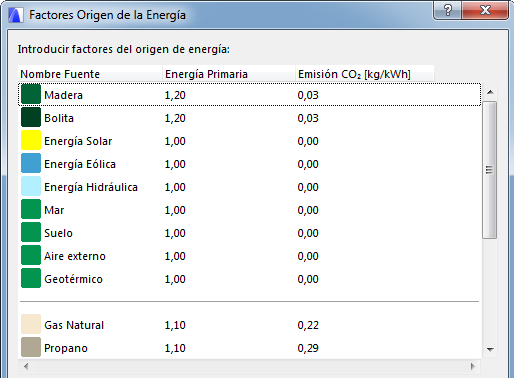Screen dimensions: 514x378
Task: Click Madera primary energy value 1,20
Action: point(175,95)
